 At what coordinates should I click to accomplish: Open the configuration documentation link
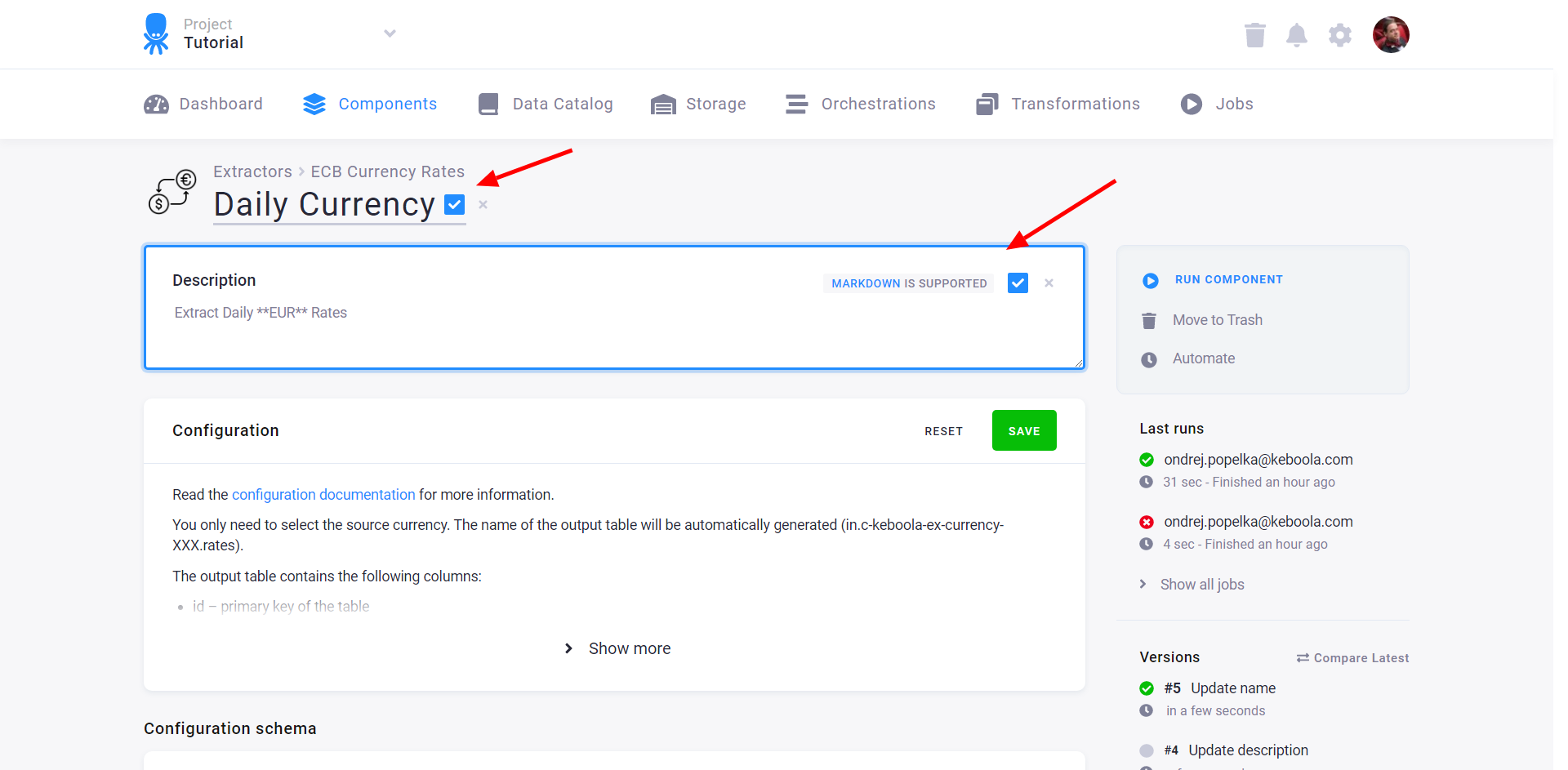[x=323, y=495]
